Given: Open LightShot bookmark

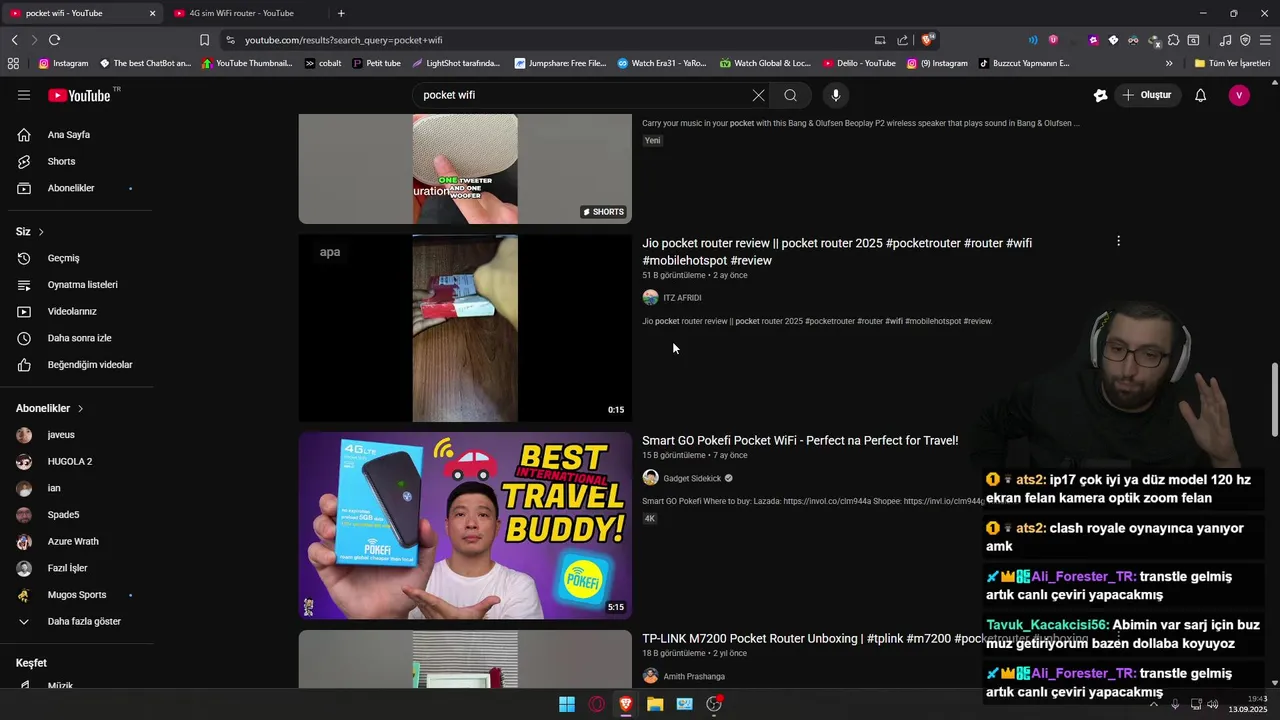Looking at the screenshot, I should click(455, 63).
